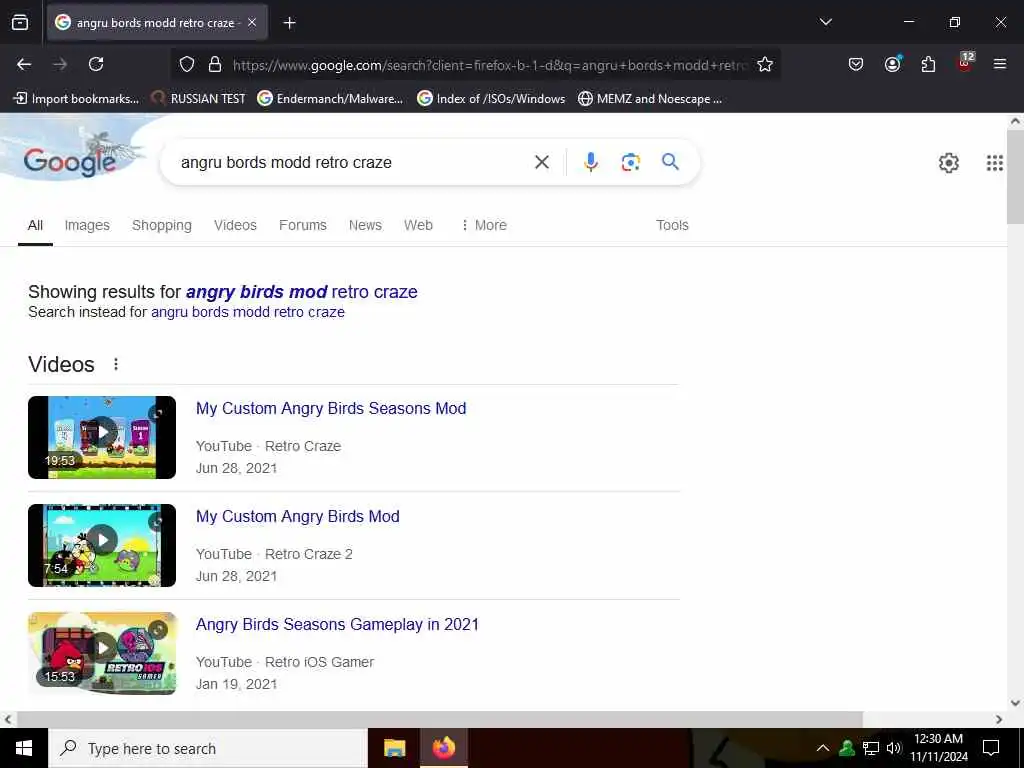This screenshot has width=1024, height=768.
Task: Open the network tray icon
Action: [x=871, y=748]
